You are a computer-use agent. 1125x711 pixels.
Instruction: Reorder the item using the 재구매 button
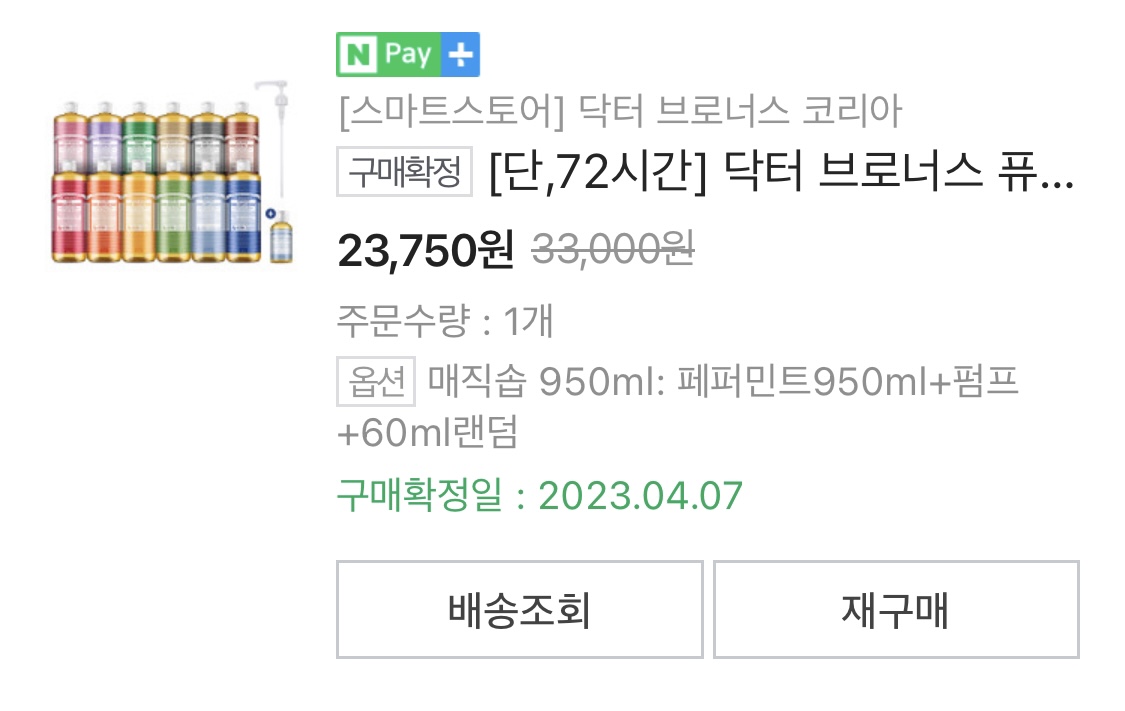(x=896, y=609)
